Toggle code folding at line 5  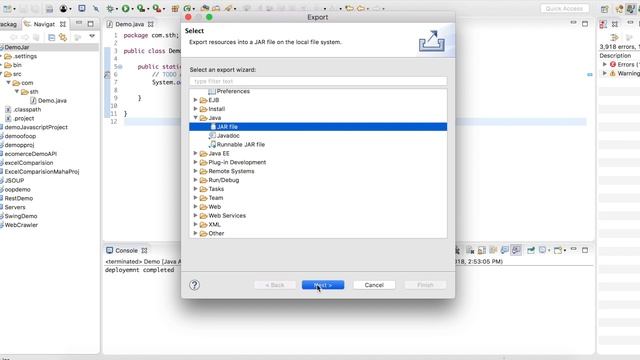coord(120,67)
